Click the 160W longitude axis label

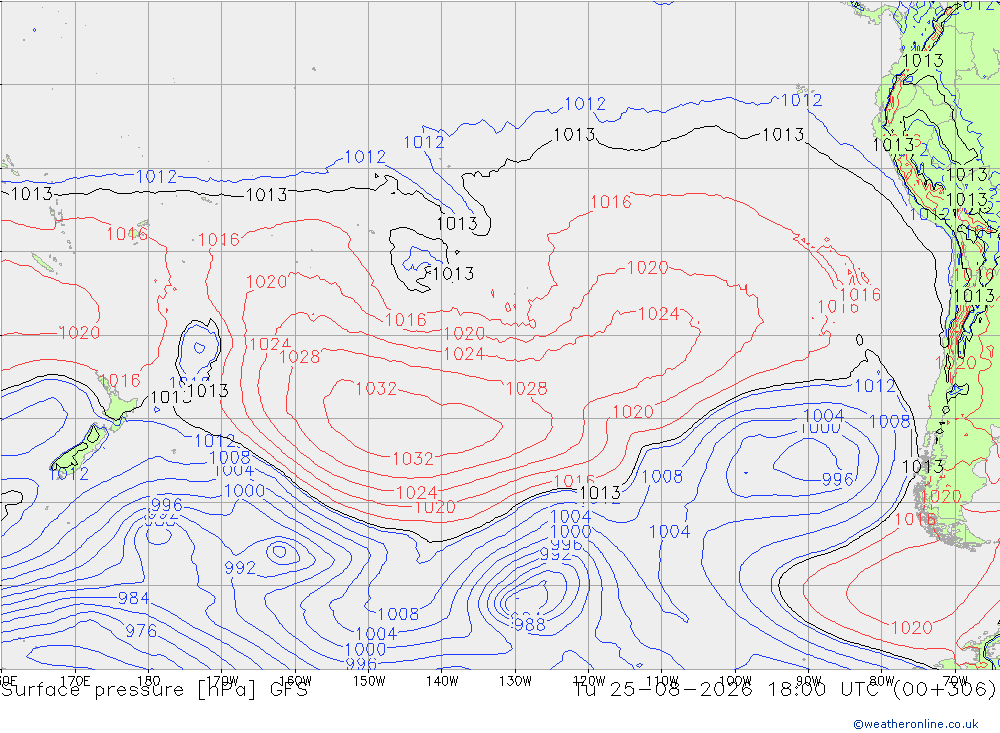pyautogui.click(x=295, y=681)
